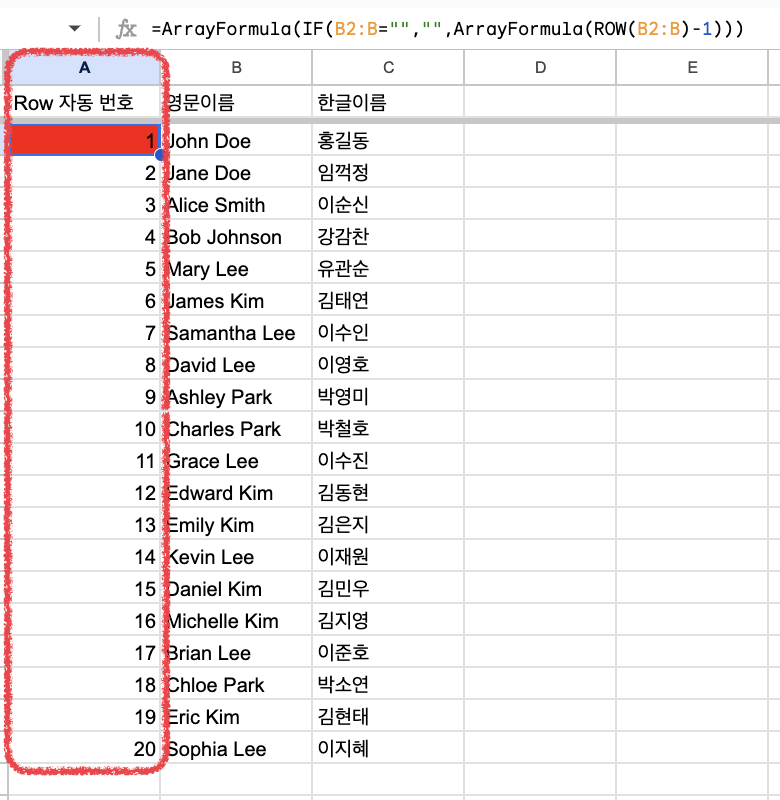Click the cell '김현태'
Viewport: 780px width, 800px height.
pyautogui.click(x=388, y=717)
